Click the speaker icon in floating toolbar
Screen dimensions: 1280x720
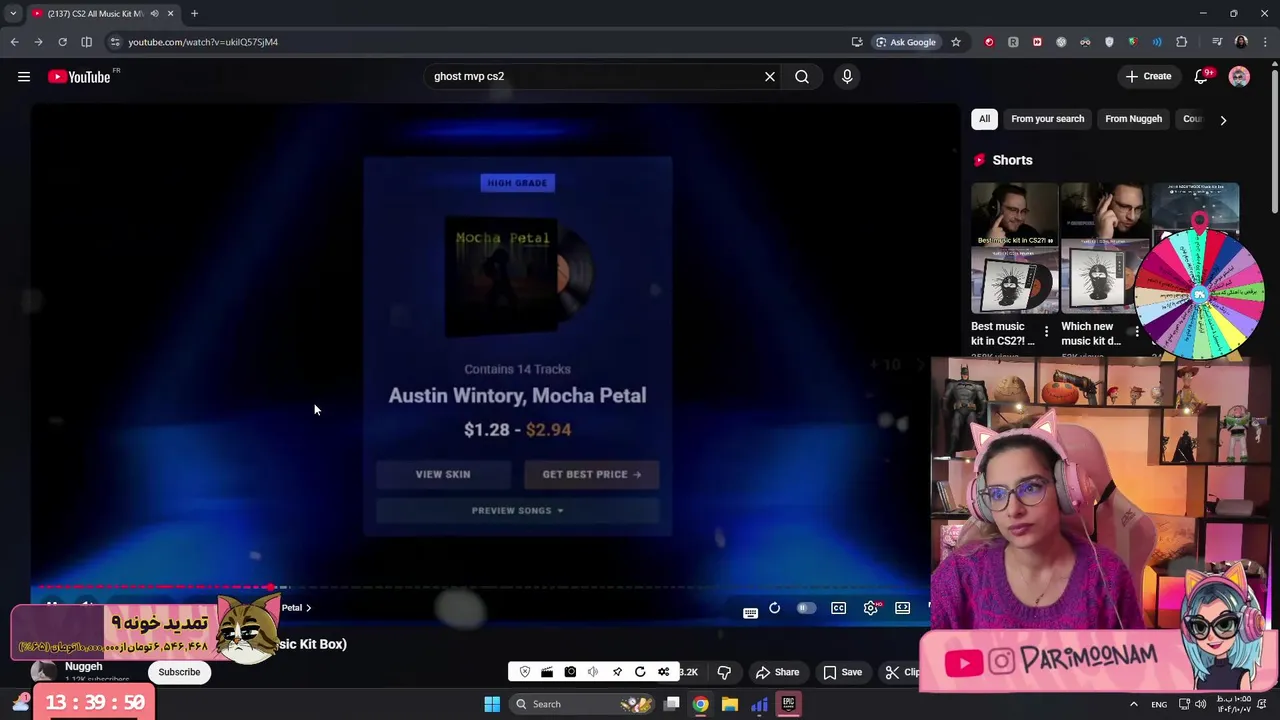593,672
